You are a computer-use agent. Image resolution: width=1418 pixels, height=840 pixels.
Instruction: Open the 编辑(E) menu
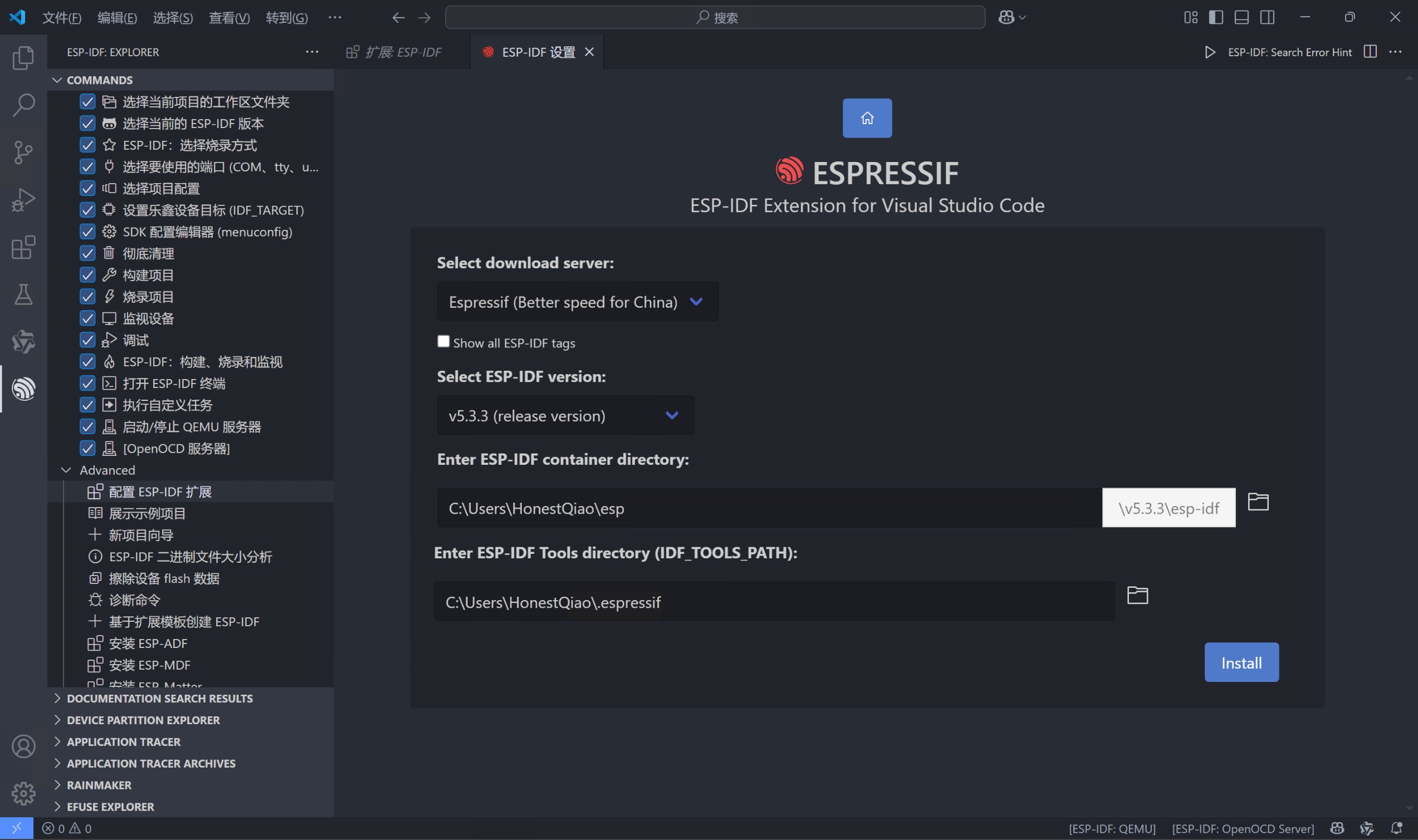(x=117, y=18)
